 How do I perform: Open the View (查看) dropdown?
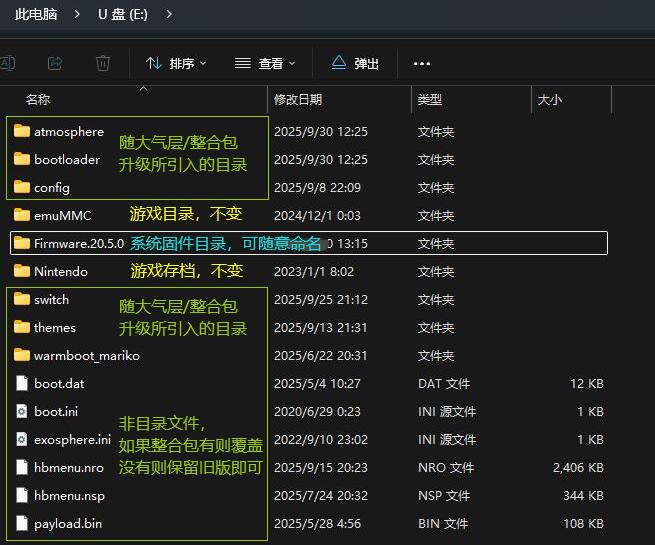click(x=265, y=63)
